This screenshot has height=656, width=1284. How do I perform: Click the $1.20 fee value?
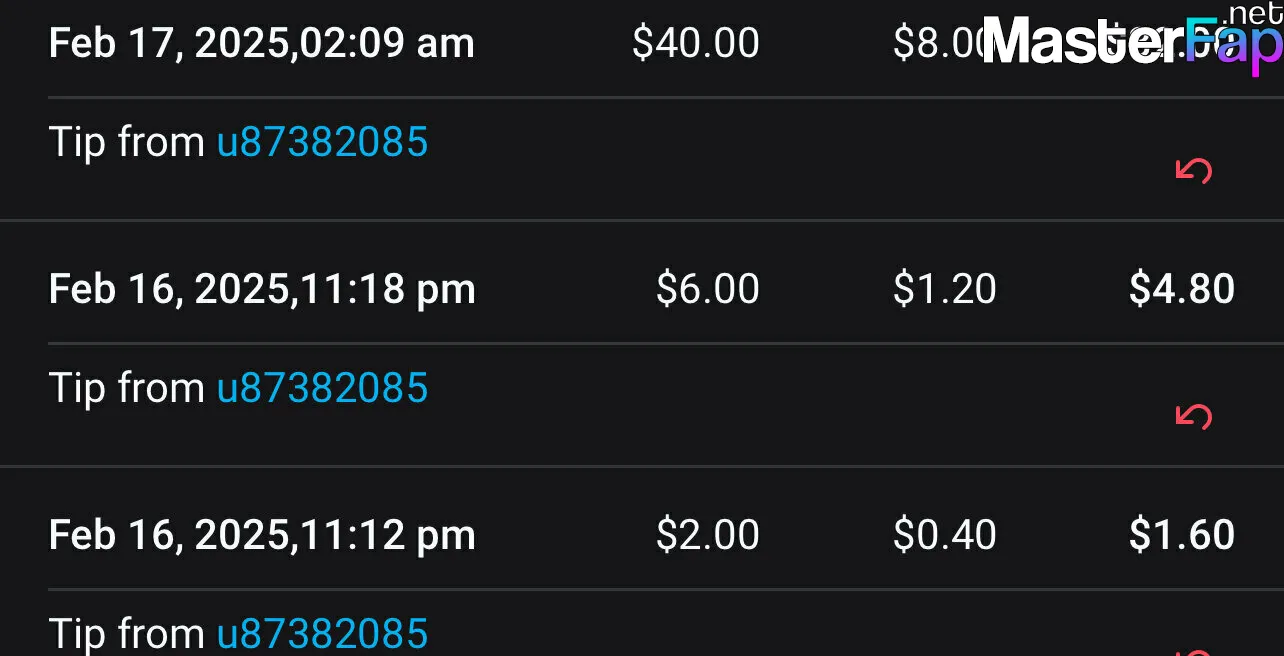pyautogui.click(x=945, y=289)
